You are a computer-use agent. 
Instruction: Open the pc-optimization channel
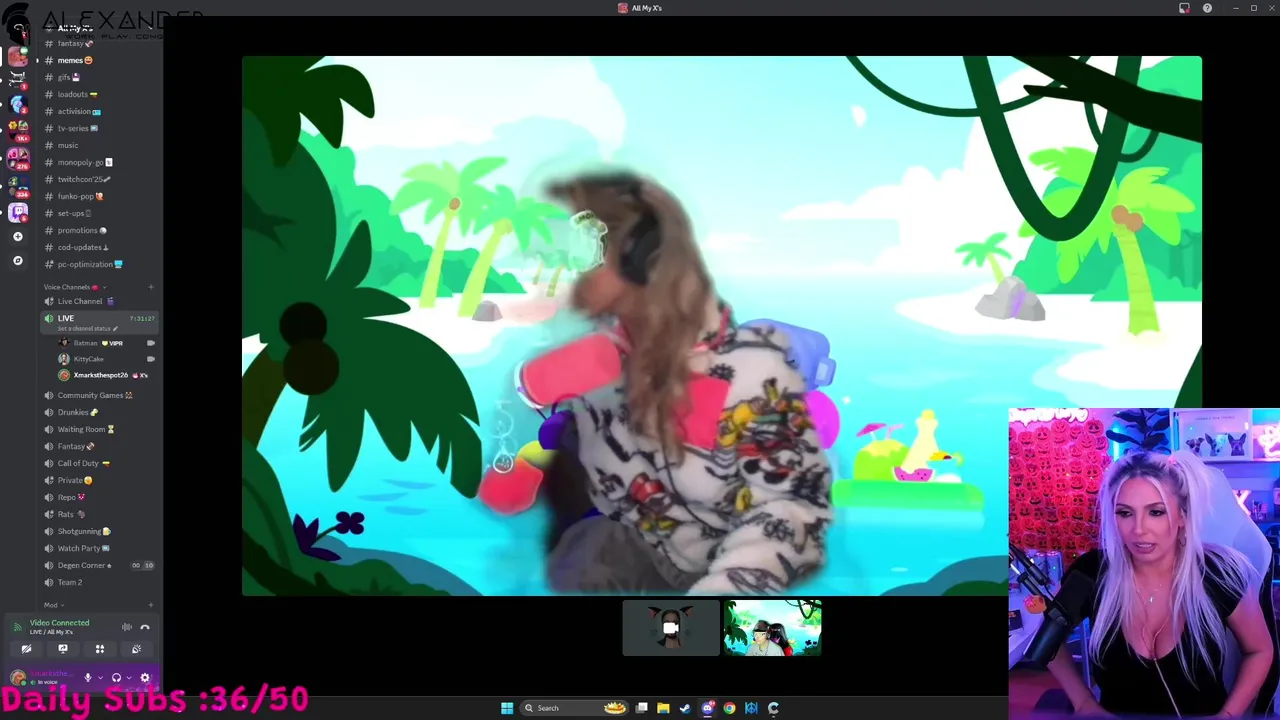coord(98,264)
